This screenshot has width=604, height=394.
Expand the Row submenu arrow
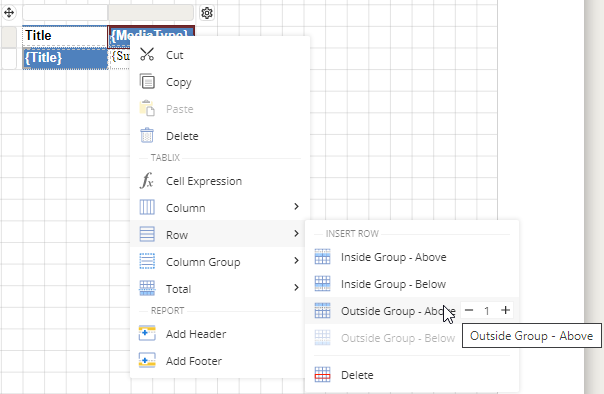point(296,234)
